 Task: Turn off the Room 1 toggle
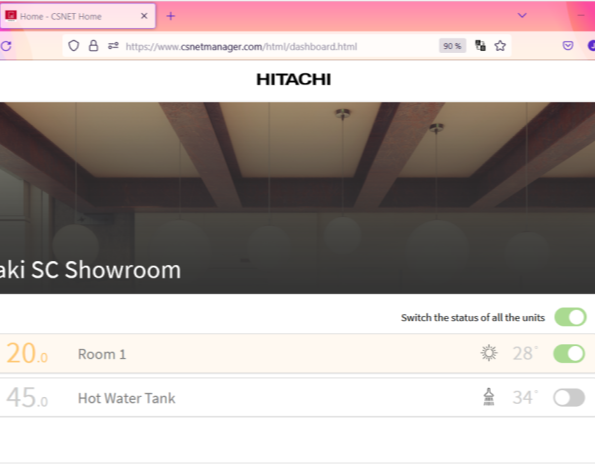pos(569,354)
